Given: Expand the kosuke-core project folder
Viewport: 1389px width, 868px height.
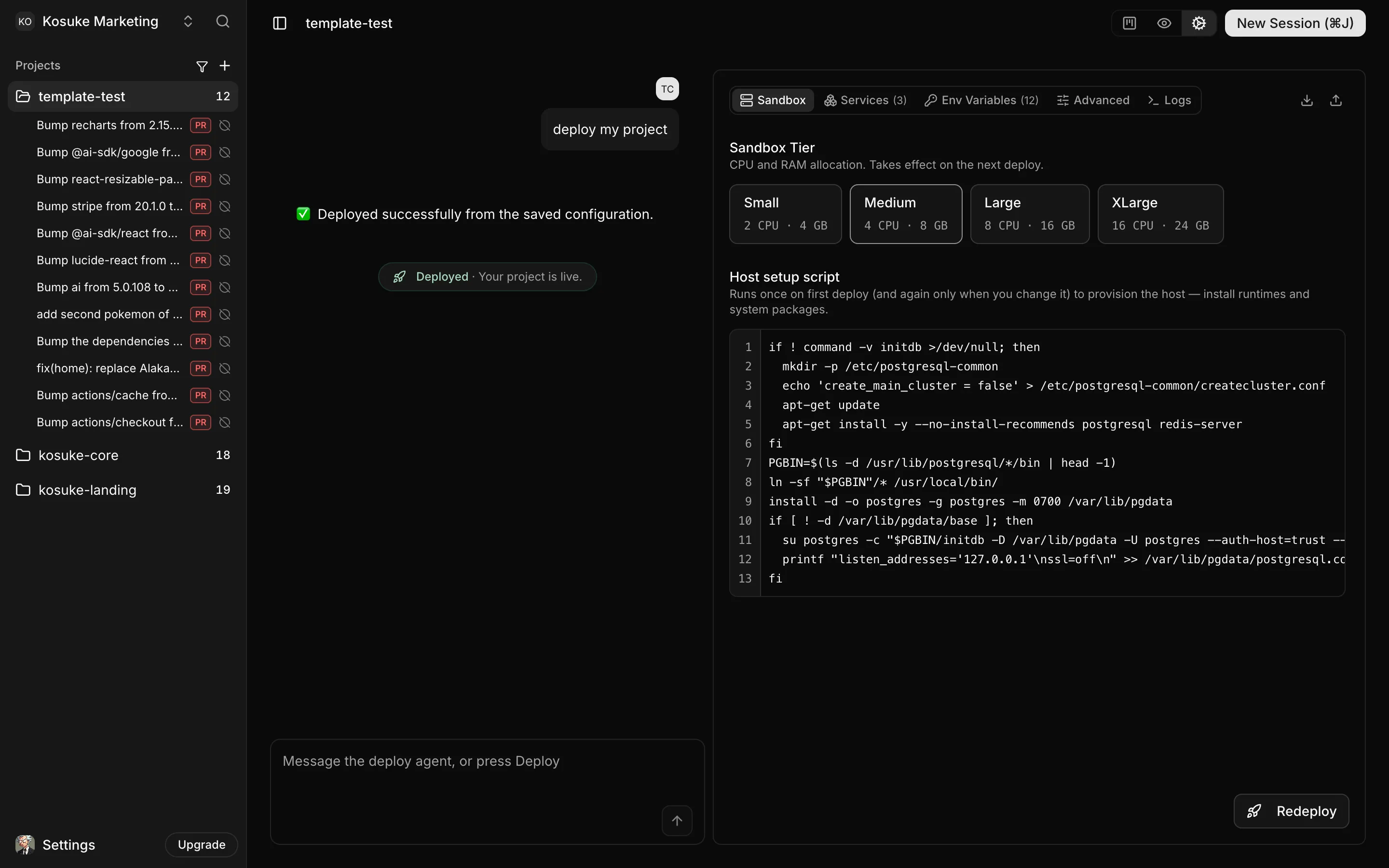Looking at the screenshot, I should [x=123, y=455].
